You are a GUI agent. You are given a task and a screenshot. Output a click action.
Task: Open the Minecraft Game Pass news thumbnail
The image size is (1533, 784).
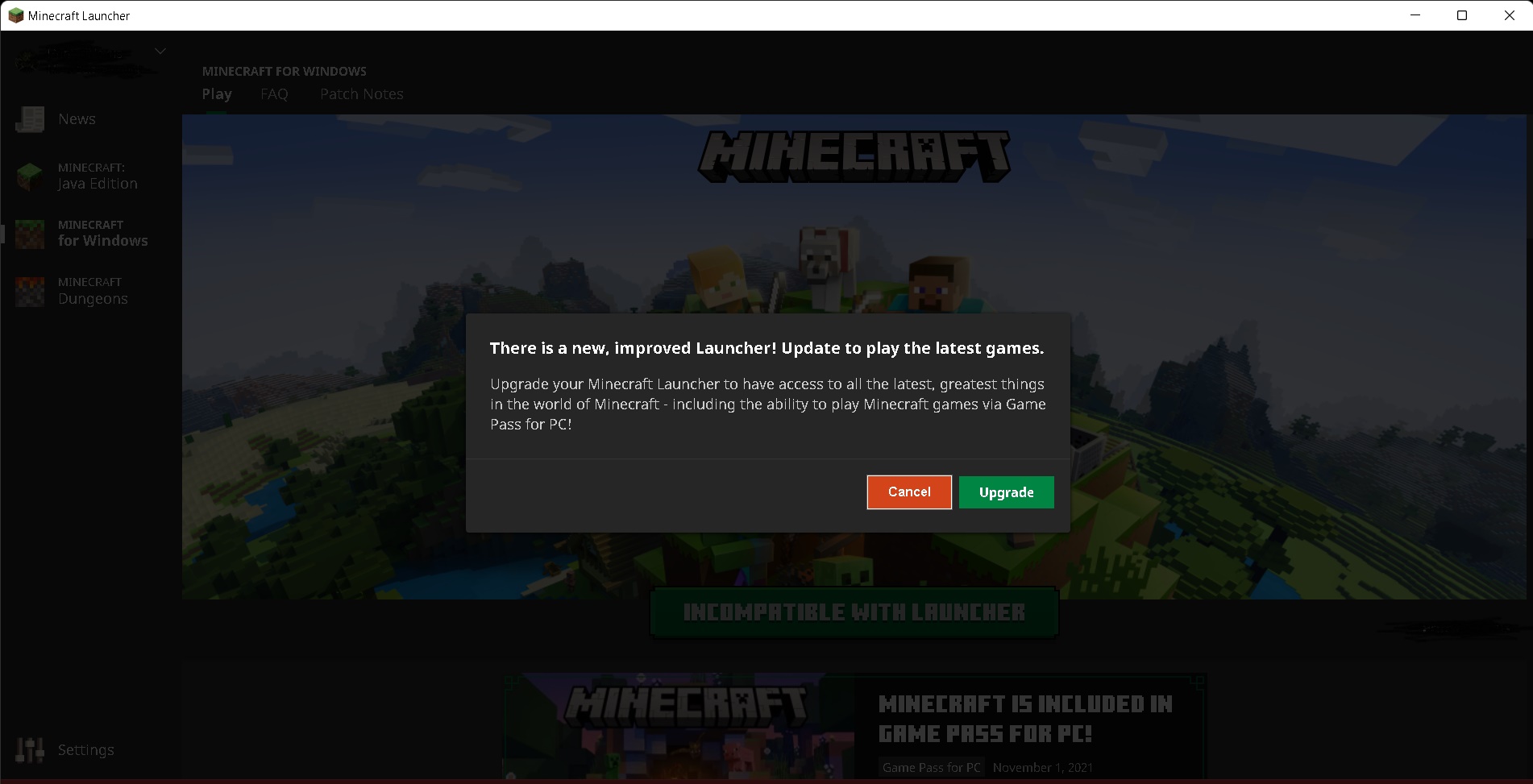[679, 726]
